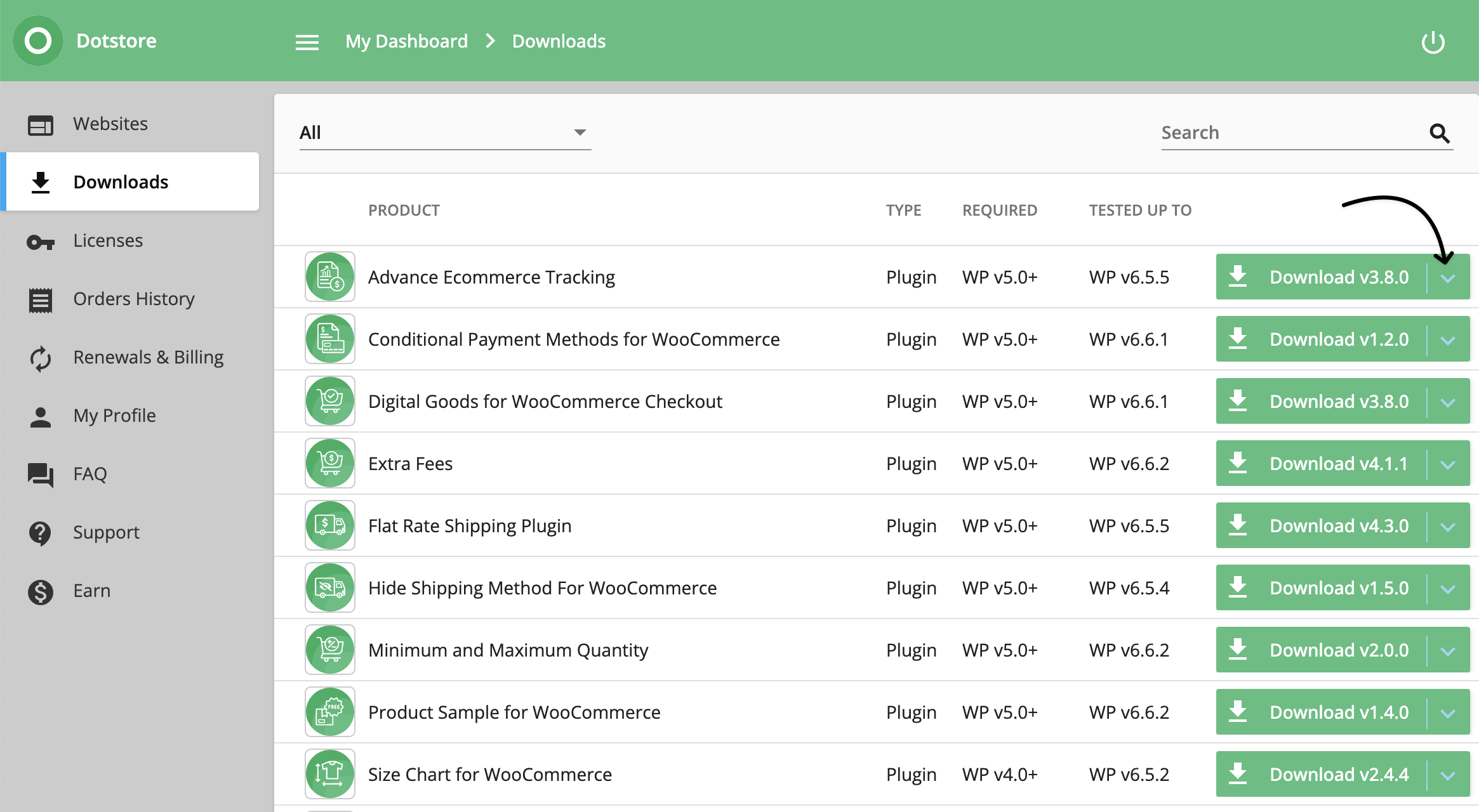1479x812 pixels.
Task: Click Size Chart for WooCommerce icon
Action: [330, 774]
